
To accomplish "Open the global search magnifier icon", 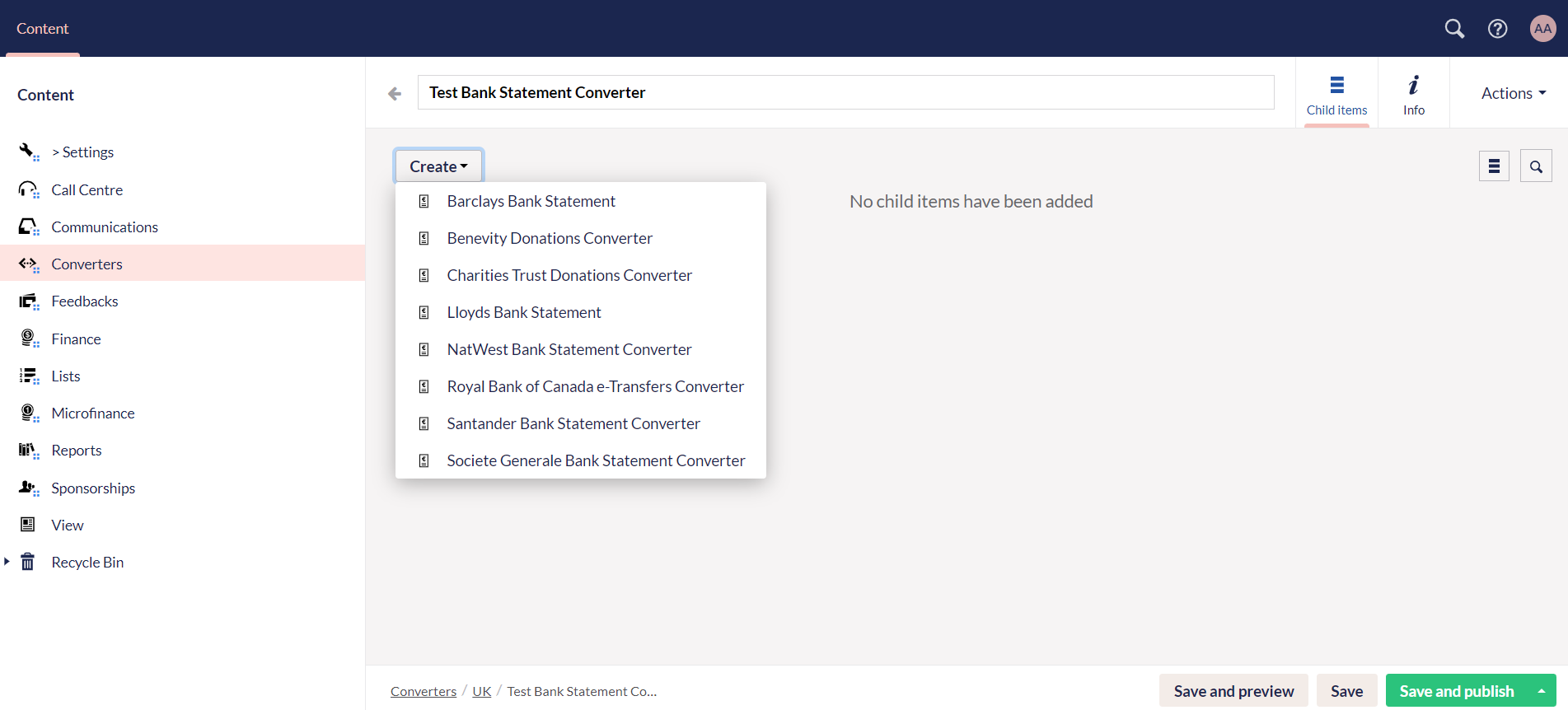I will [1454, 29].
